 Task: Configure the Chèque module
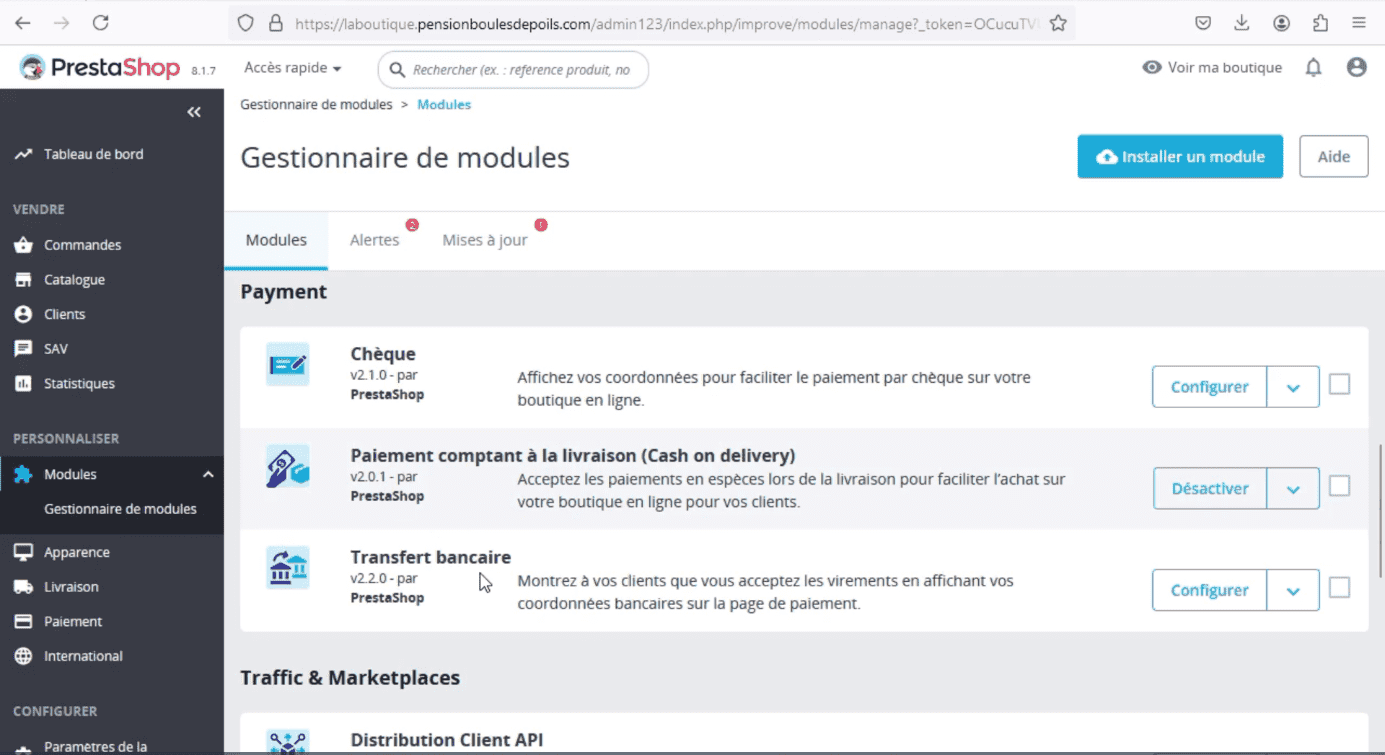[x=1209, y=387]
